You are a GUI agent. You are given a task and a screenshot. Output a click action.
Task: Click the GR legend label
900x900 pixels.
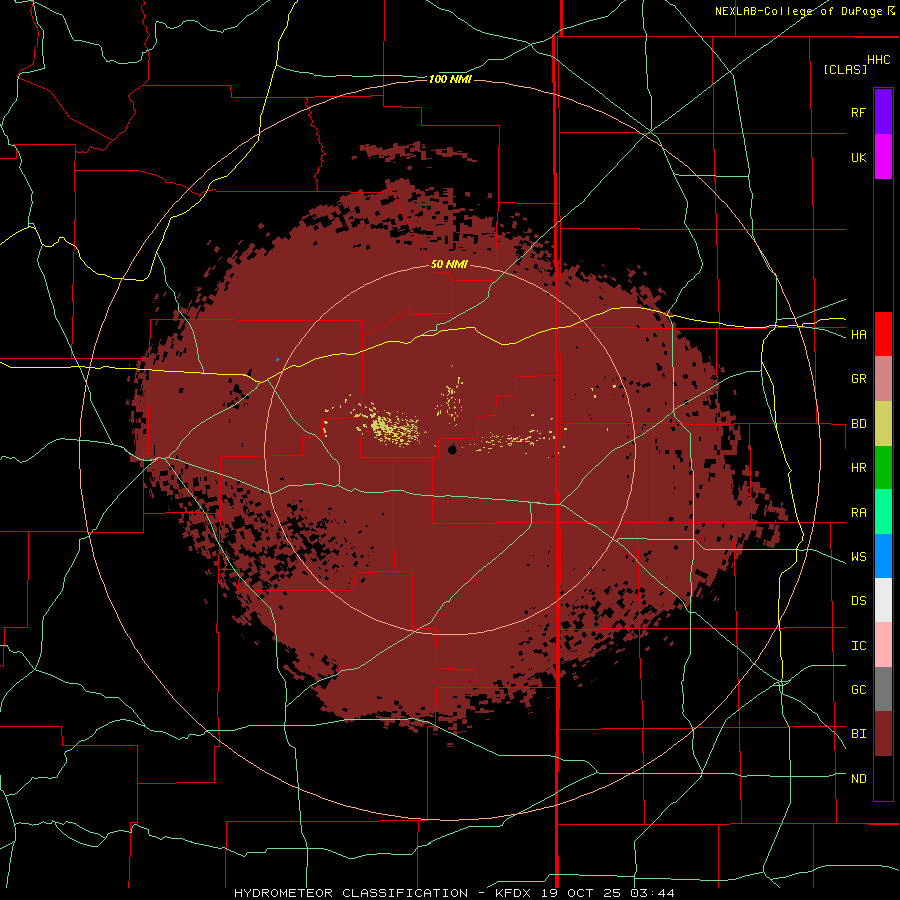click(858, 379)
